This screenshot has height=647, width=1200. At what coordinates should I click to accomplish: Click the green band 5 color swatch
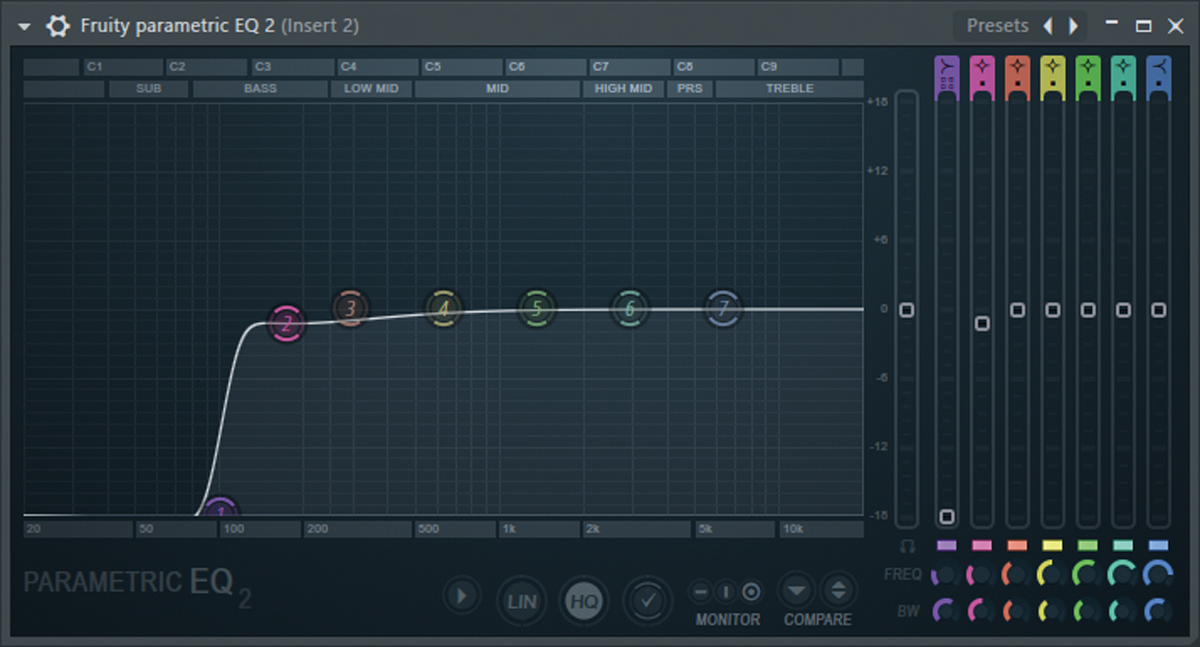(1088, 546)
